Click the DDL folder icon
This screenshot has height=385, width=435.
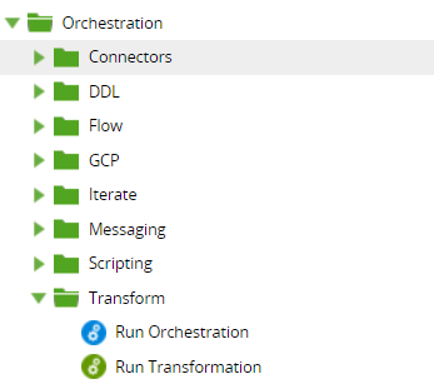66,91
